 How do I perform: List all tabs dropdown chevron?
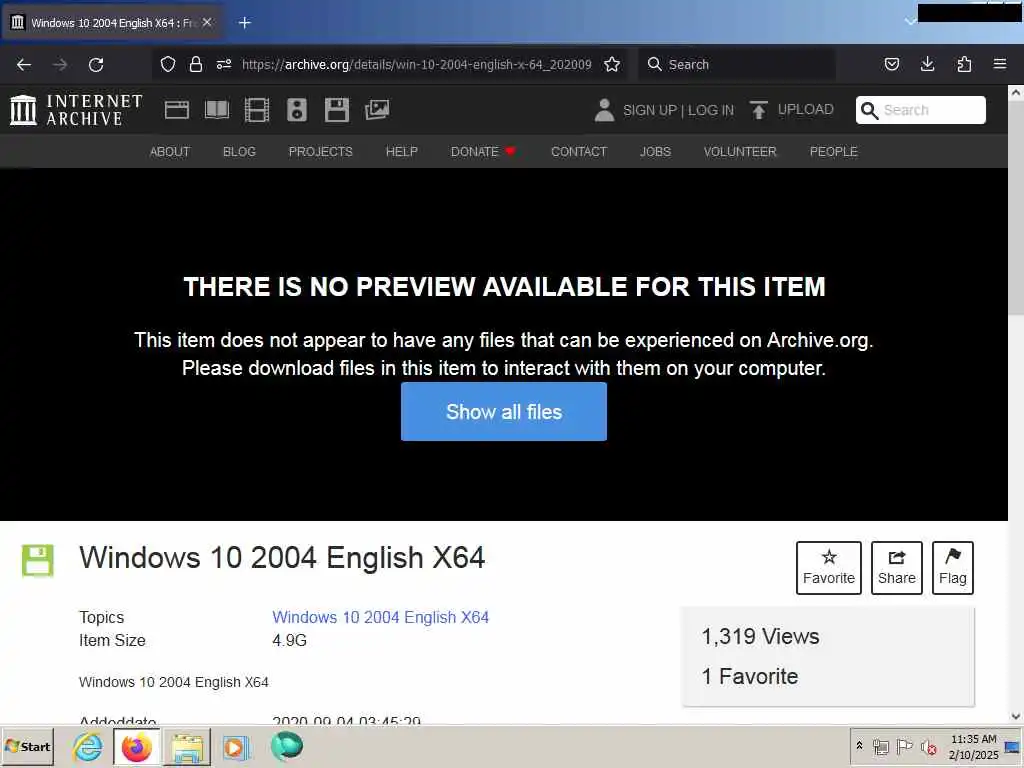coord(910,22)
